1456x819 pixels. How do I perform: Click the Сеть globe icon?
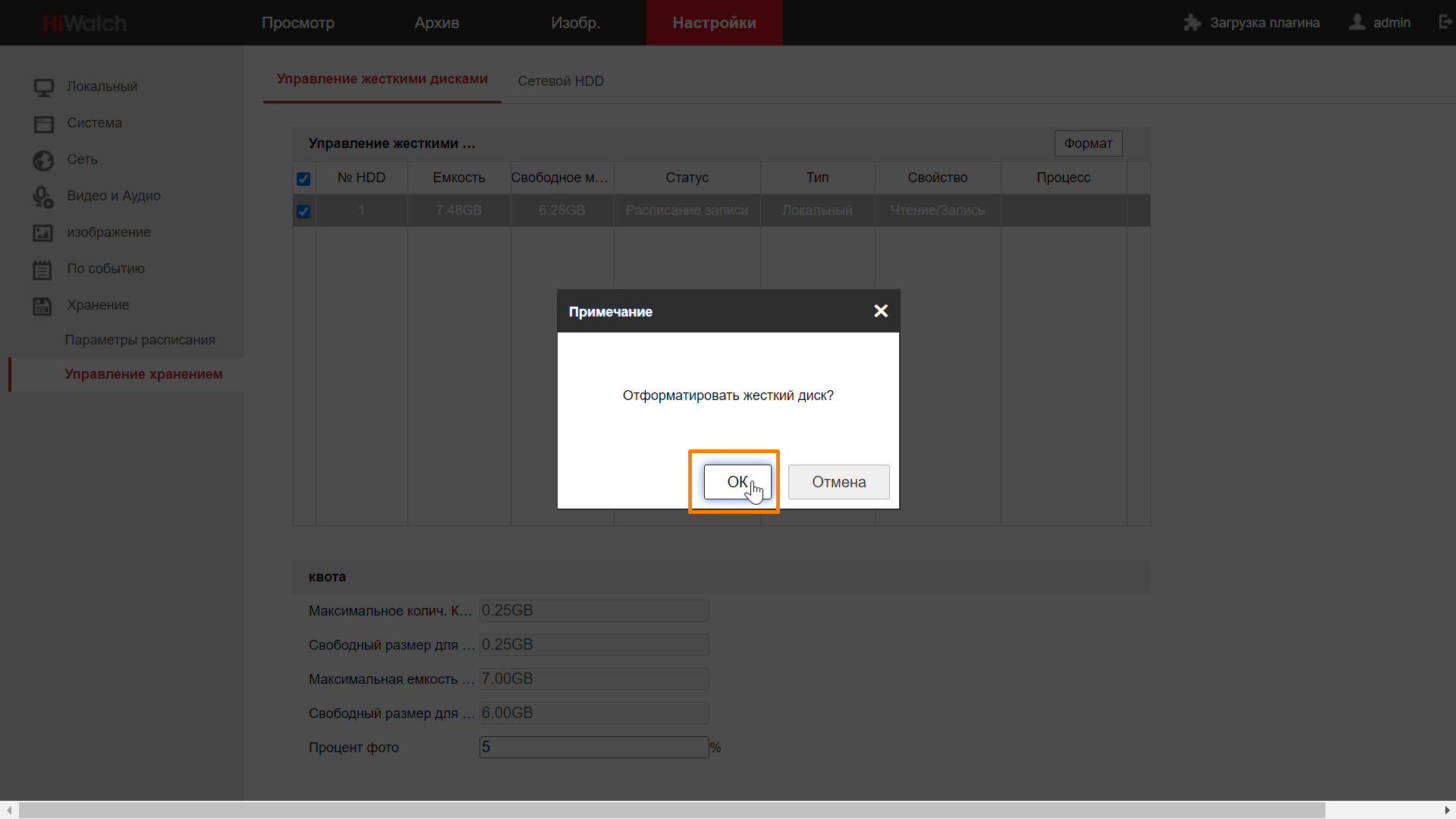(x=43, y=160)
